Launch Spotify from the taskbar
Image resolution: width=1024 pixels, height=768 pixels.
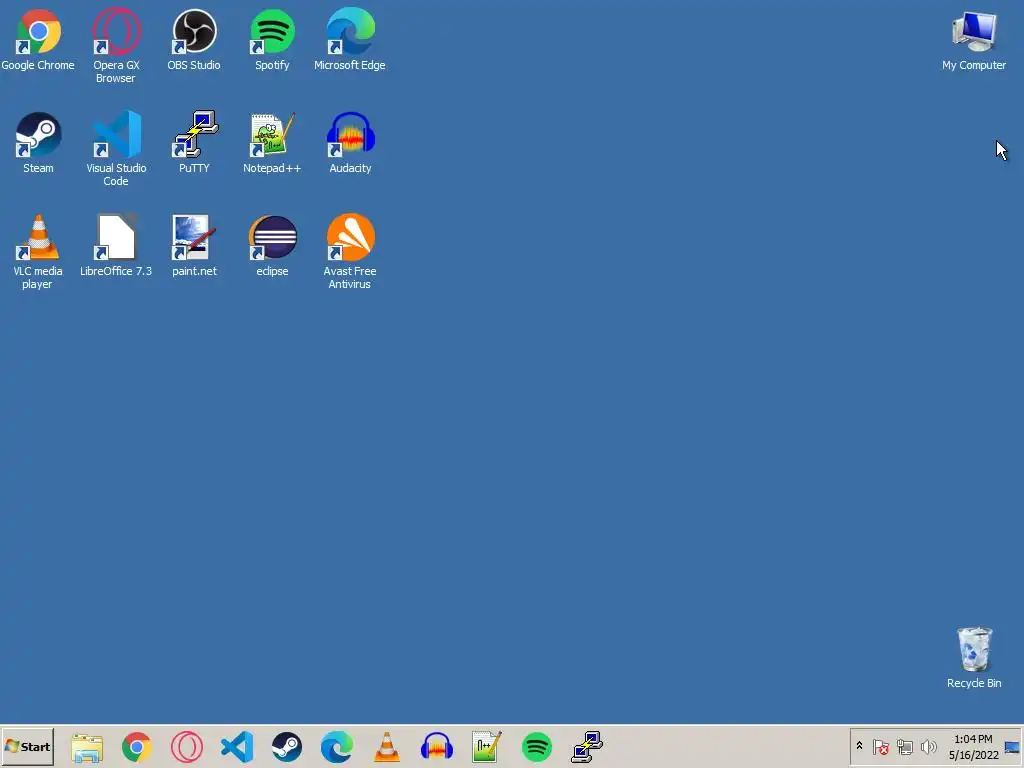pos(537,747)
